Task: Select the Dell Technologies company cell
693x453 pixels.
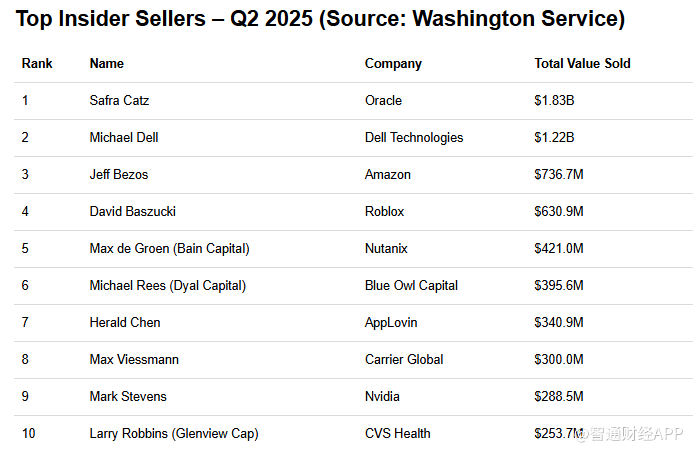Action: click(x=414, y=138)
